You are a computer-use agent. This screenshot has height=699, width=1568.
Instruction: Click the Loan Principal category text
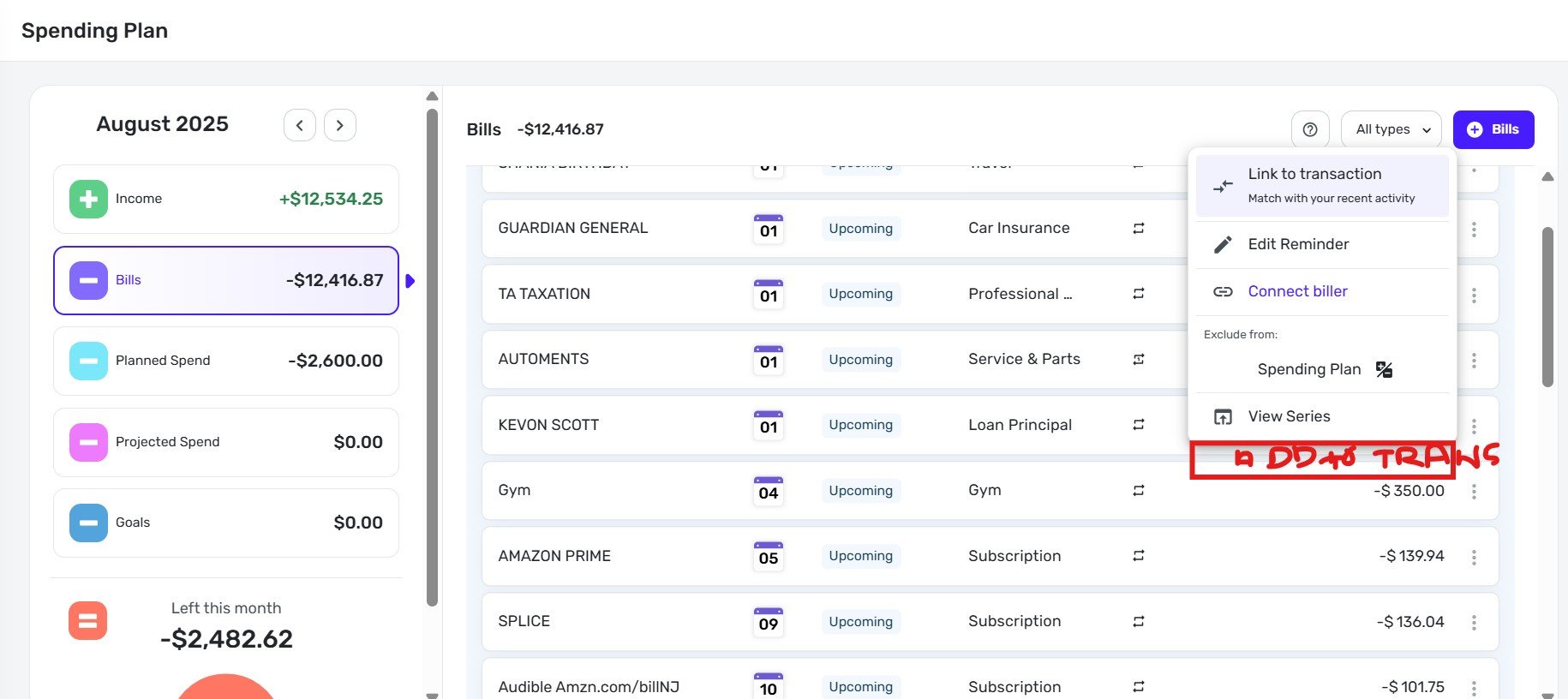pos(1020,425)
